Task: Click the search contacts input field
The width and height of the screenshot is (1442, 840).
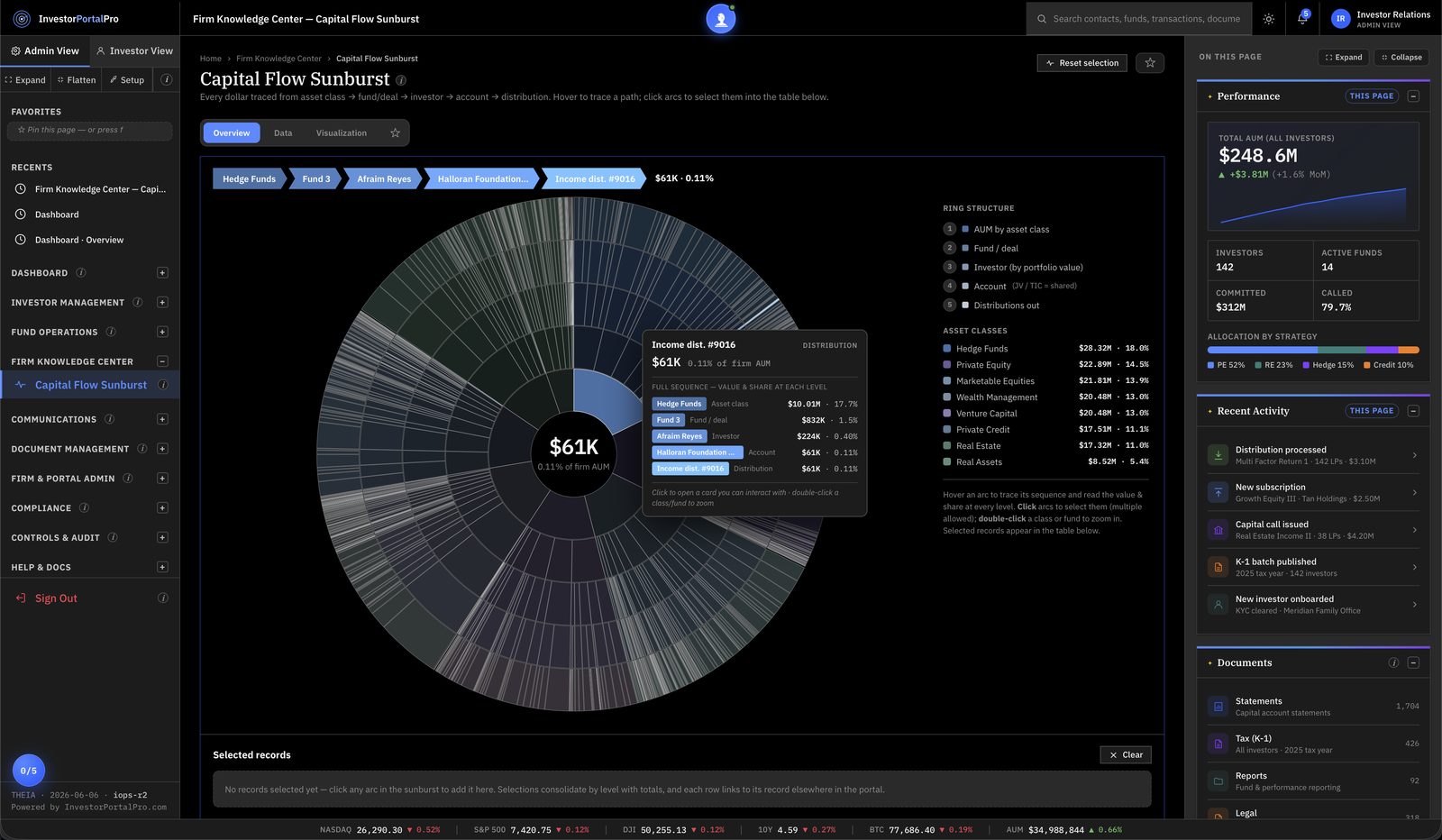Action: click(1140, 18)
